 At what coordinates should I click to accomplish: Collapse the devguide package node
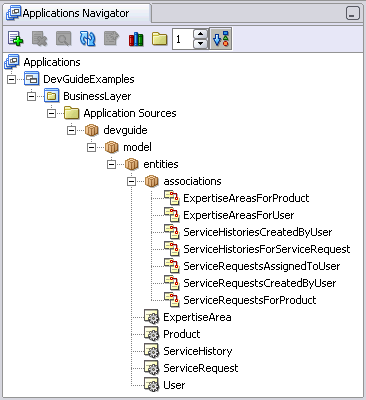72,130
